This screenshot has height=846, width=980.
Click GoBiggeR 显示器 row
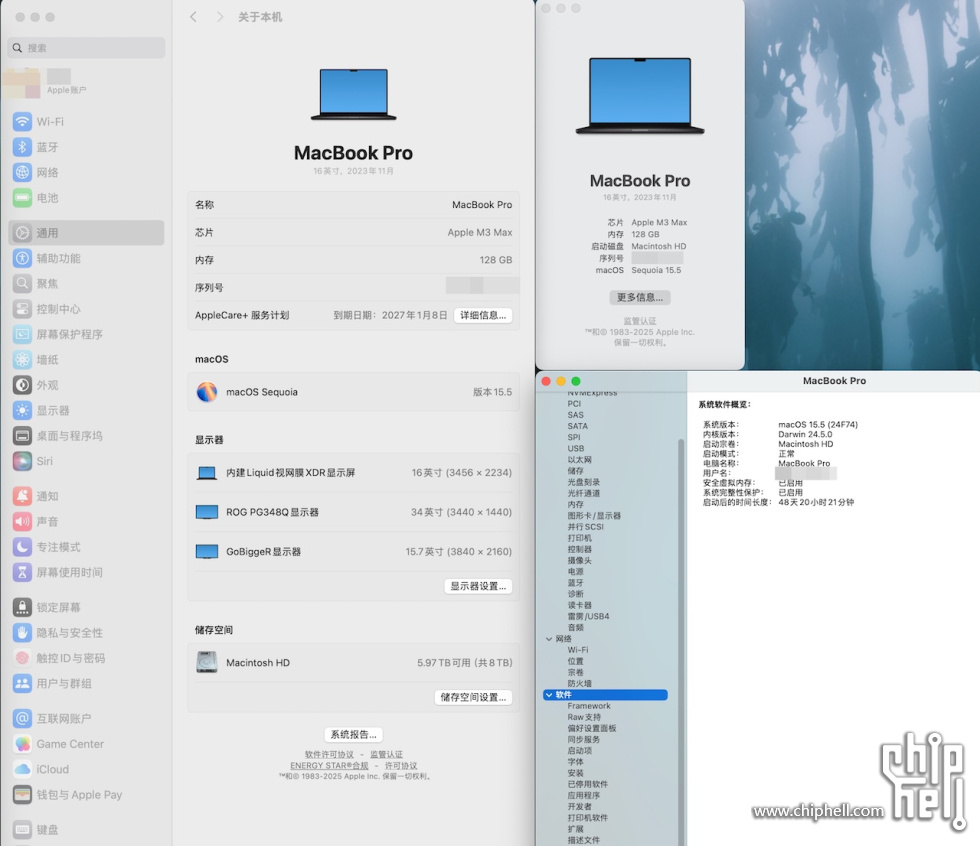(354, 552)
